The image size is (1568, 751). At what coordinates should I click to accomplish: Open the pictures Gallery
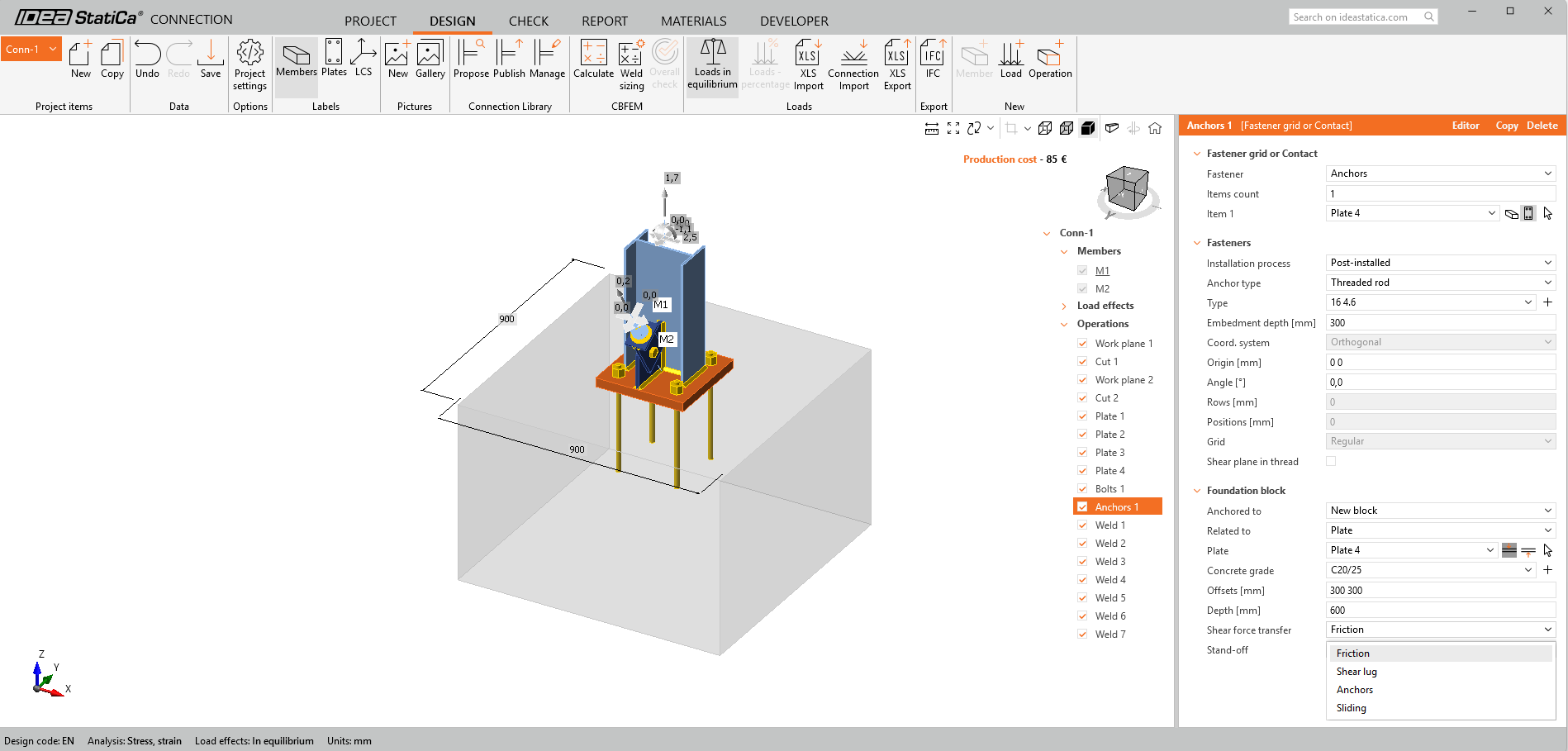[x=430, y=59]
